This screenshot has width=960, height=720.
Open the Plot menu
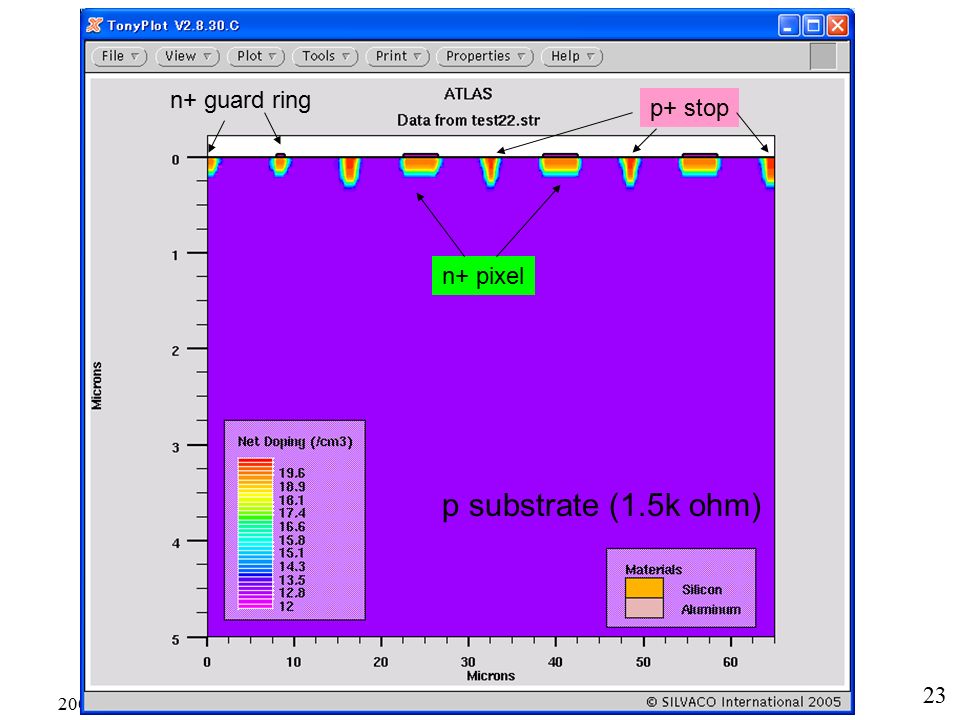(256, 56)
